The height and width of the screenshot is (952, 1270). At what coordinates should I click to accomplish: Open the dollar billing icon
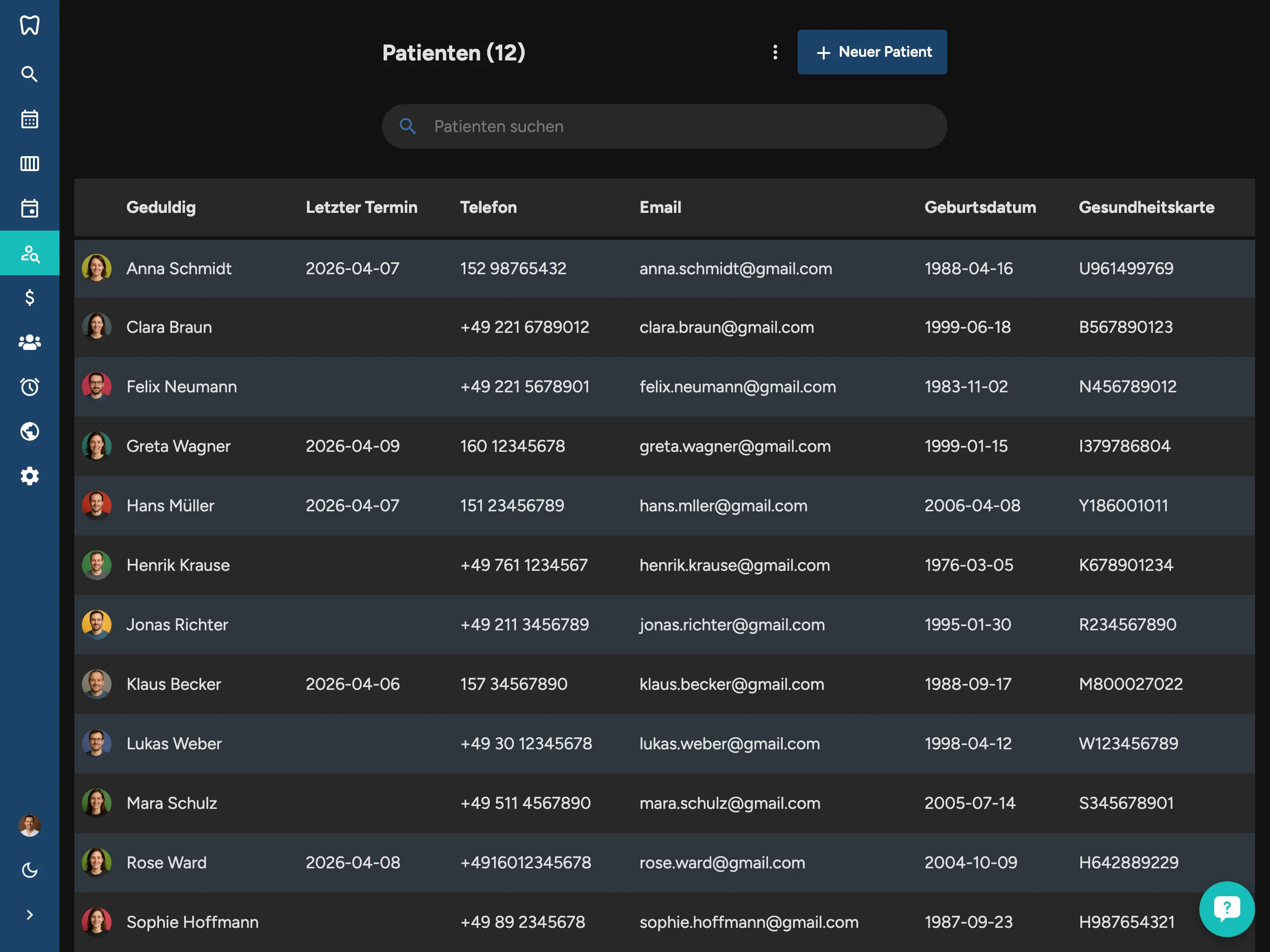(29, 297)
